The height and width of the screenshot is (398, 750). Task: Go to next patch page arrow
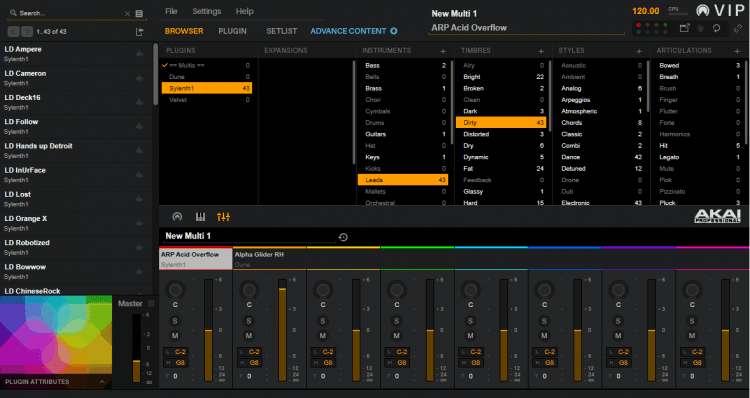pos(27,32)
